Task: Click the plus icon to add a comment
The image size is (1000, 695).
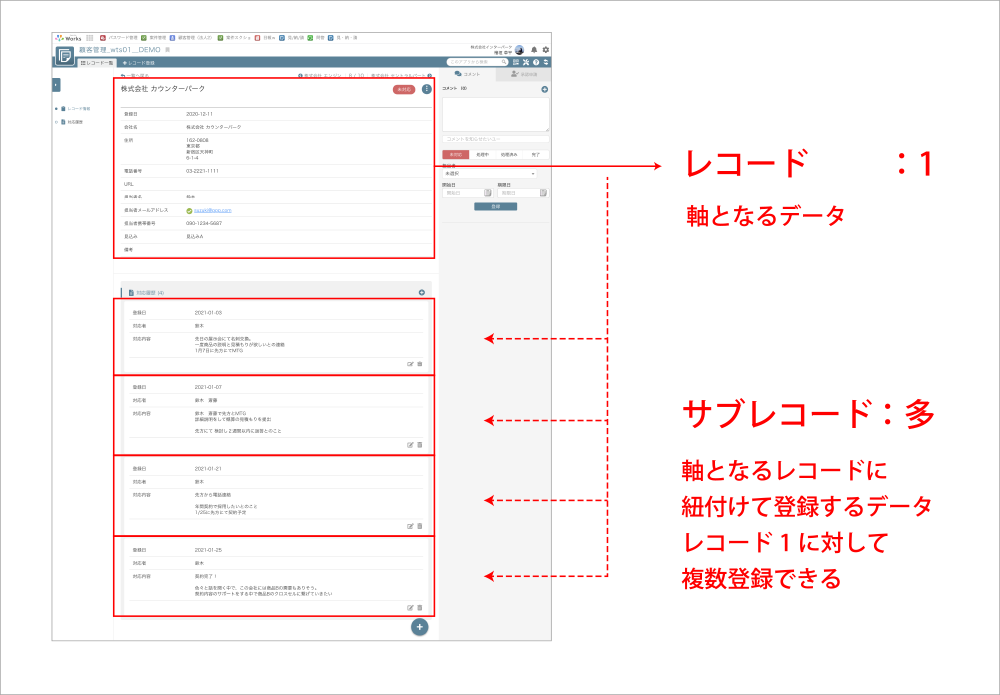Action: (x=545, y=89)
